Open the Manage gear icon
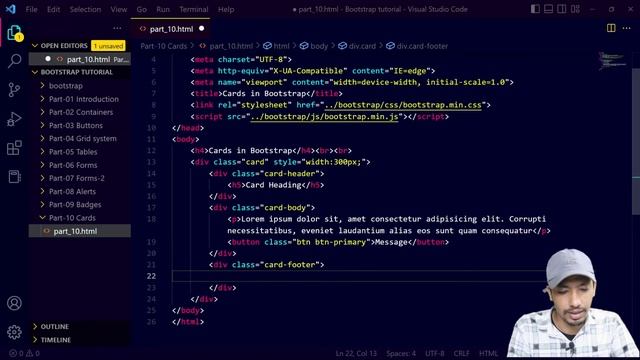The image size is (640, 360). coord(14,332)
